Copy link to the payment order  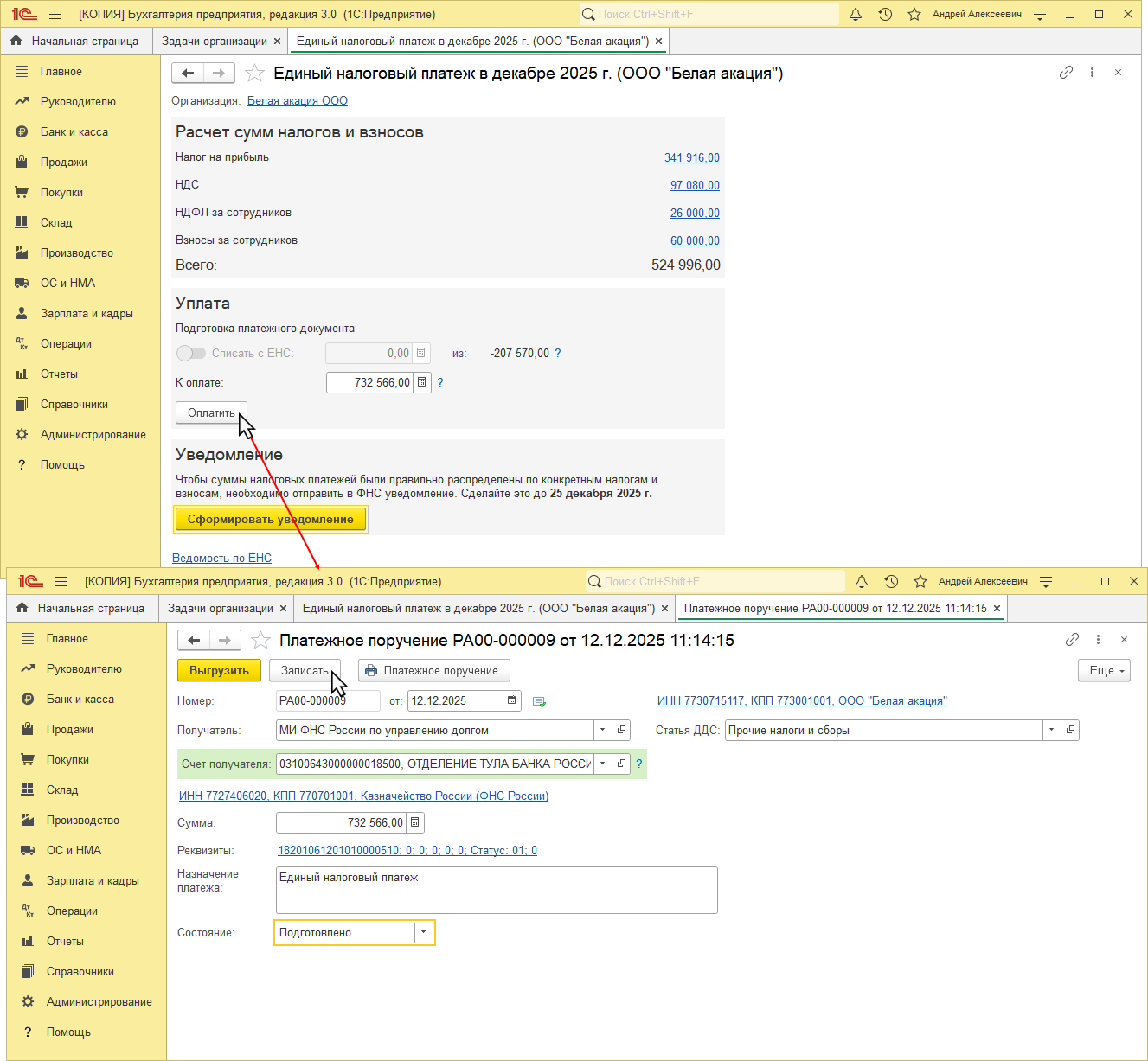(x=1072, y=640)
